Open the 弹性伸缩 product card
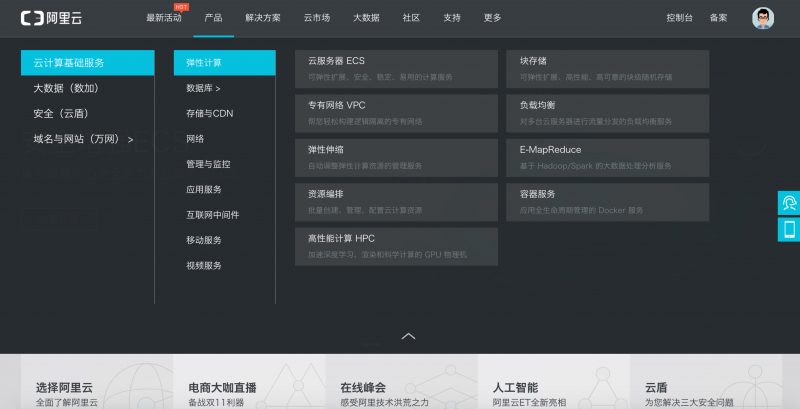 pyautogui.click(x=396, y=158)
